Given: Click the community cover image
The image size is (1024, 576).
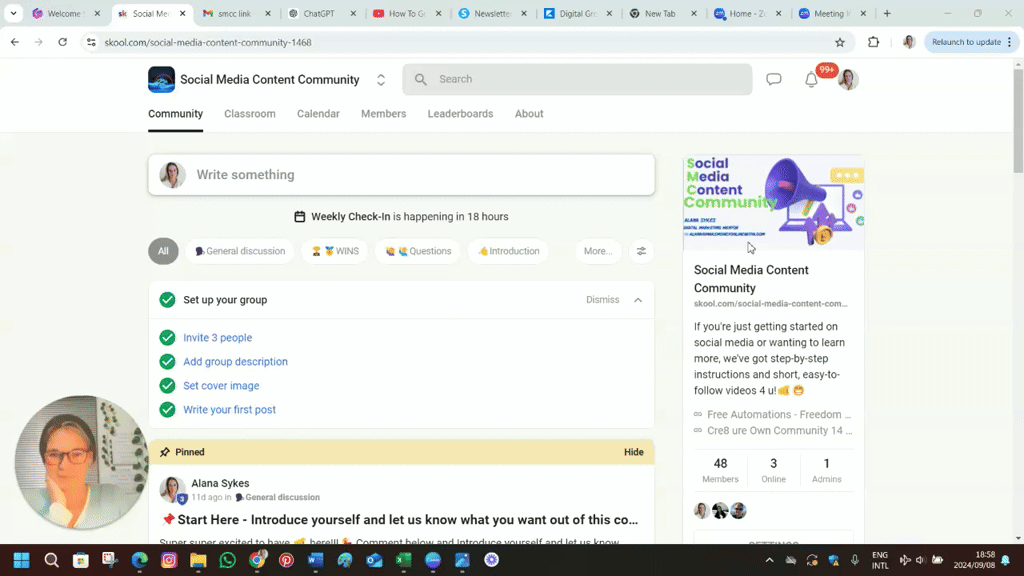Looking at the screenshot, I should click(774, 202).
